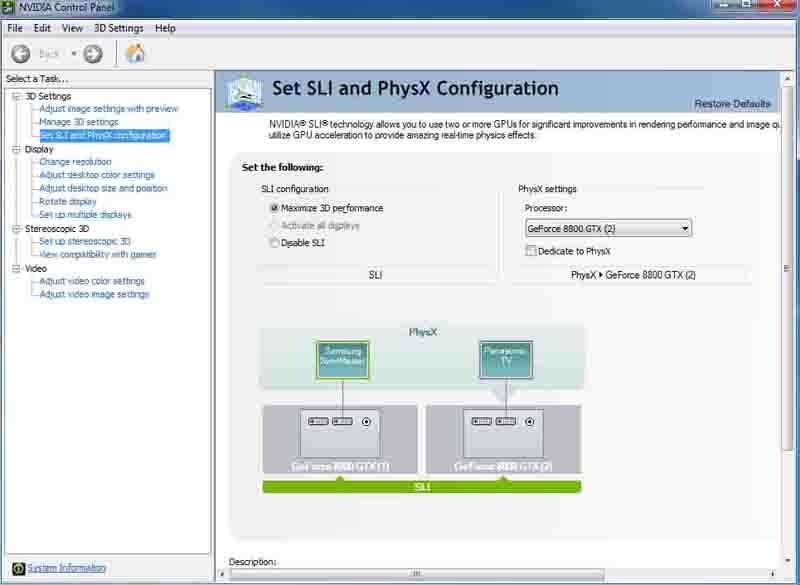Viewport: 800px width, 585px height.
Task: Open the PhysX Processor dropdown
Action: point(608,229)
